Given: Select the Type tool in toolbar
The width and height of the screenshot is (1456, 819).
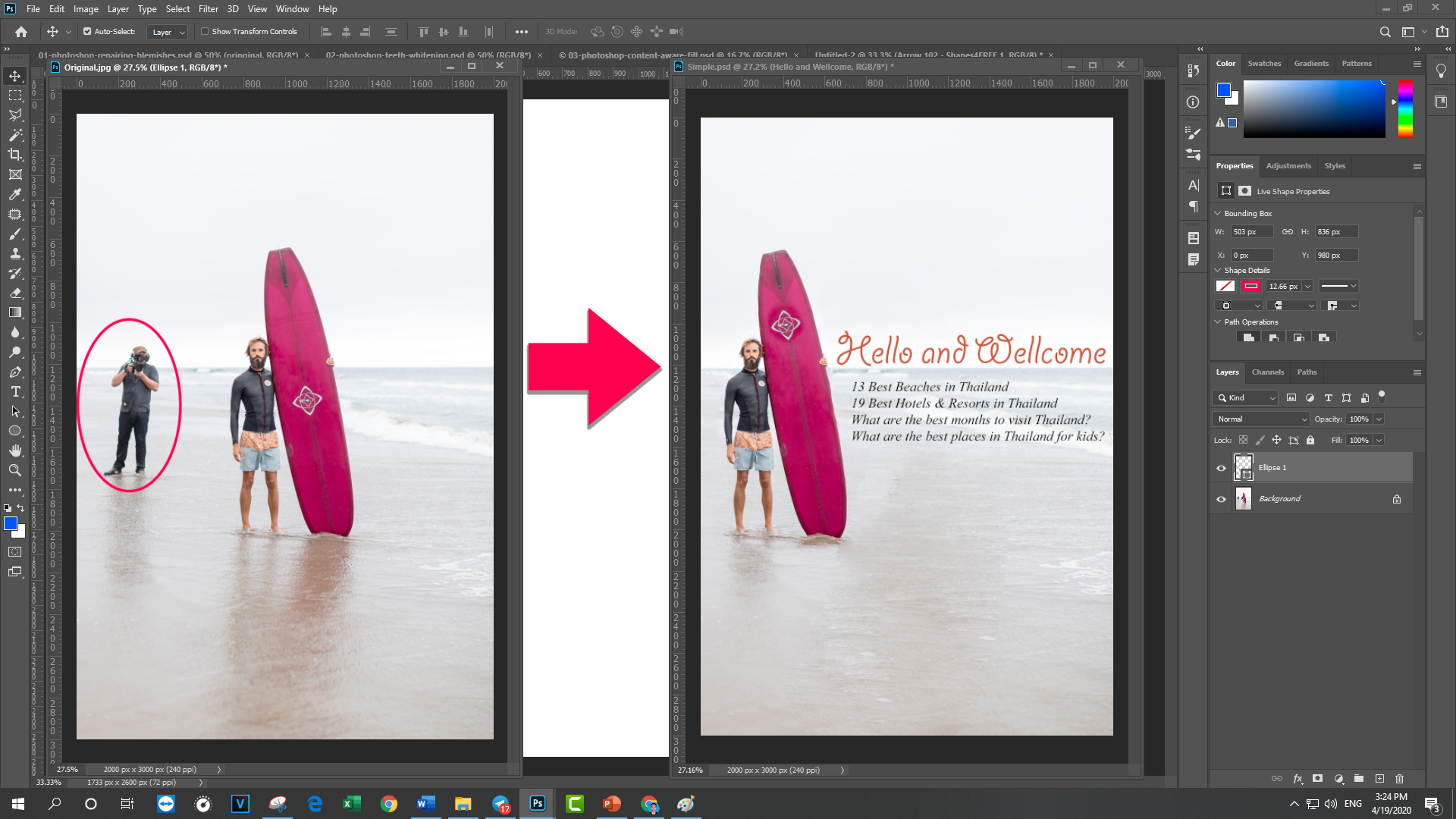Looking at the screenshot, I should pos(15,391).
